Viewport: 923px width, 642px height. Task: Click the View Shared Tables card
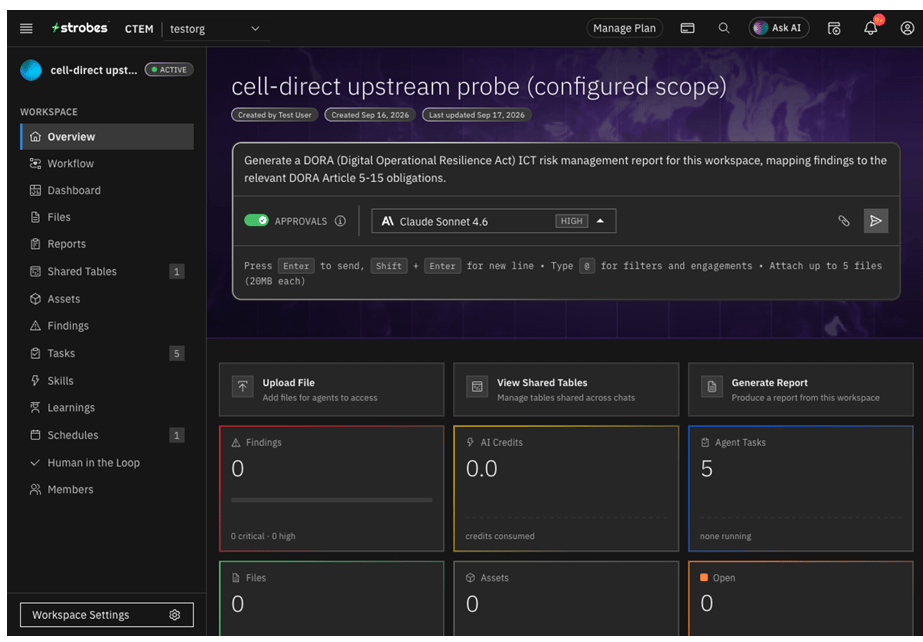click(566, 390)
